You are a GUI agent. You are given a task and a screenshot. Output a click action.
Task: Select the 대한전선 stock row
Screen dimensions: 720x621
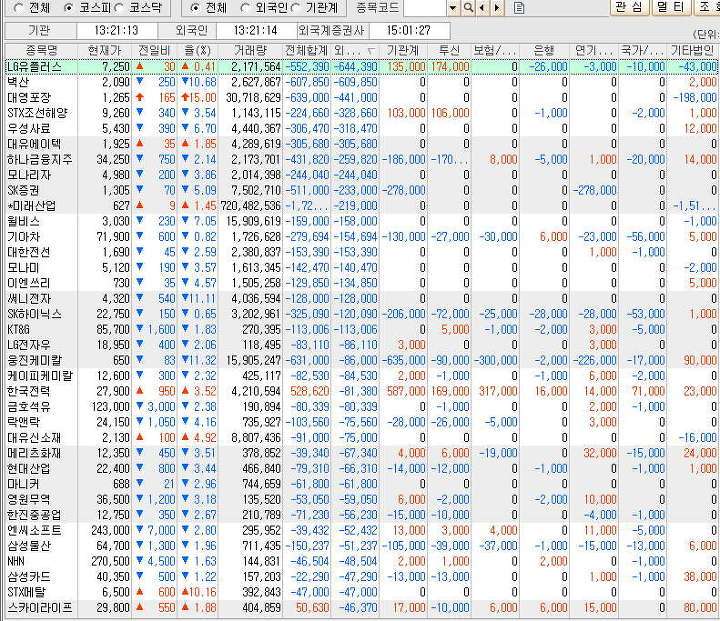[x=361, y=252]
